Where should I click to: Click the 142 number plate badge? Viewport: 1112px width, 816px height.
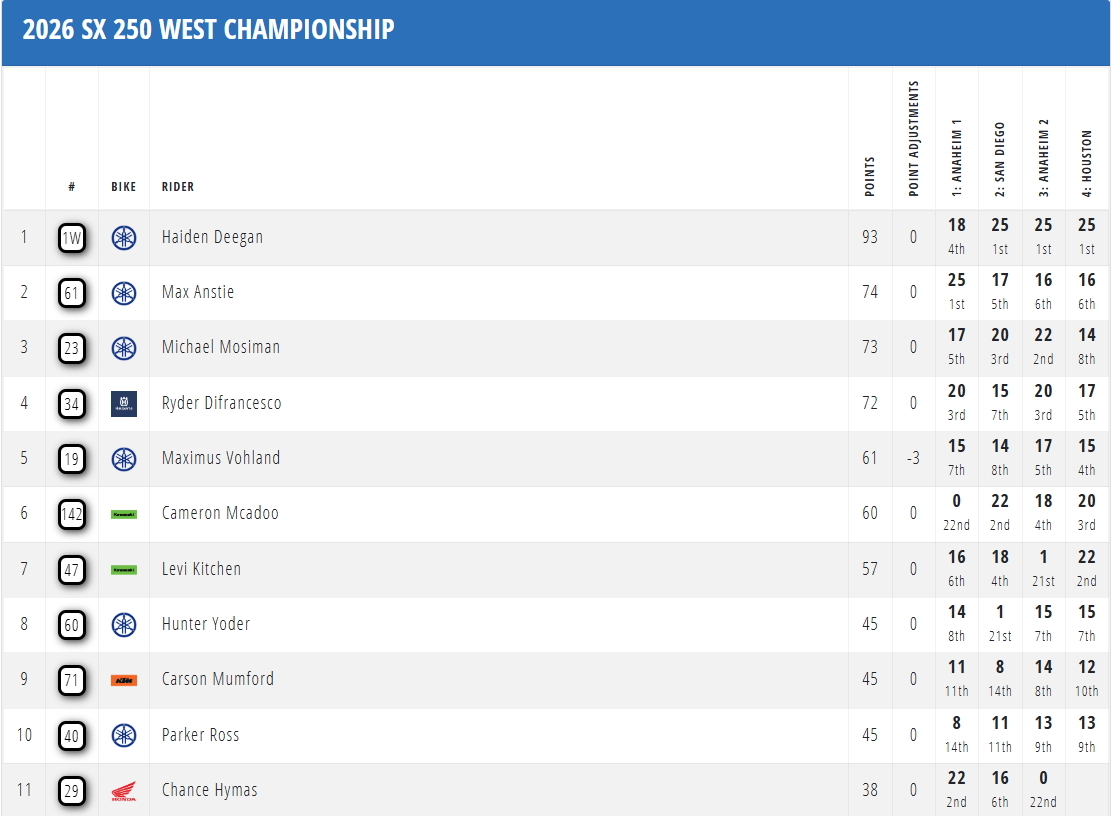(72, 514)
